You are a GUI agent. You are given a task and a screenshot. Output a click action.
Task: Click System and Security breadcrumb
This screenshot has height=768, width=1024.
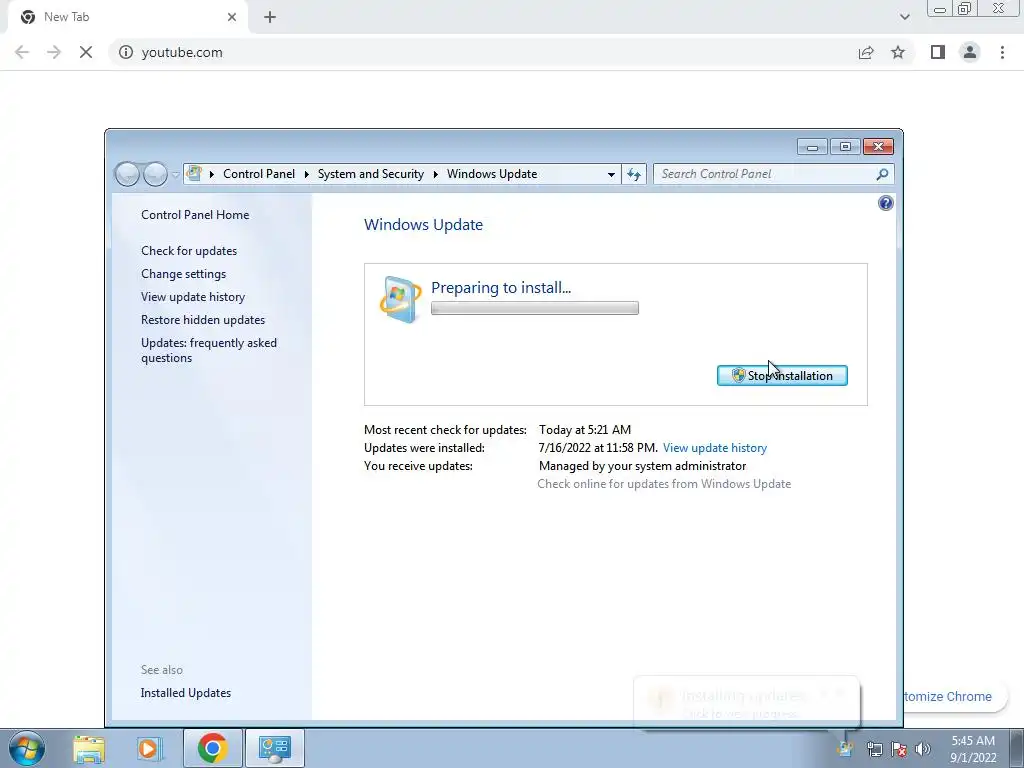click(370, 174)
